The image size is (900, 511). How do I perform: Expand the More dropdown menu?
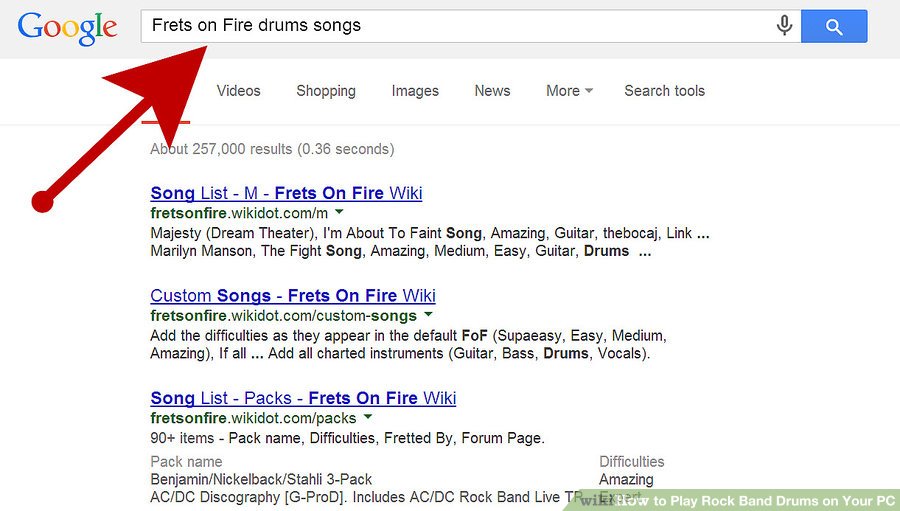click(569, 91)
